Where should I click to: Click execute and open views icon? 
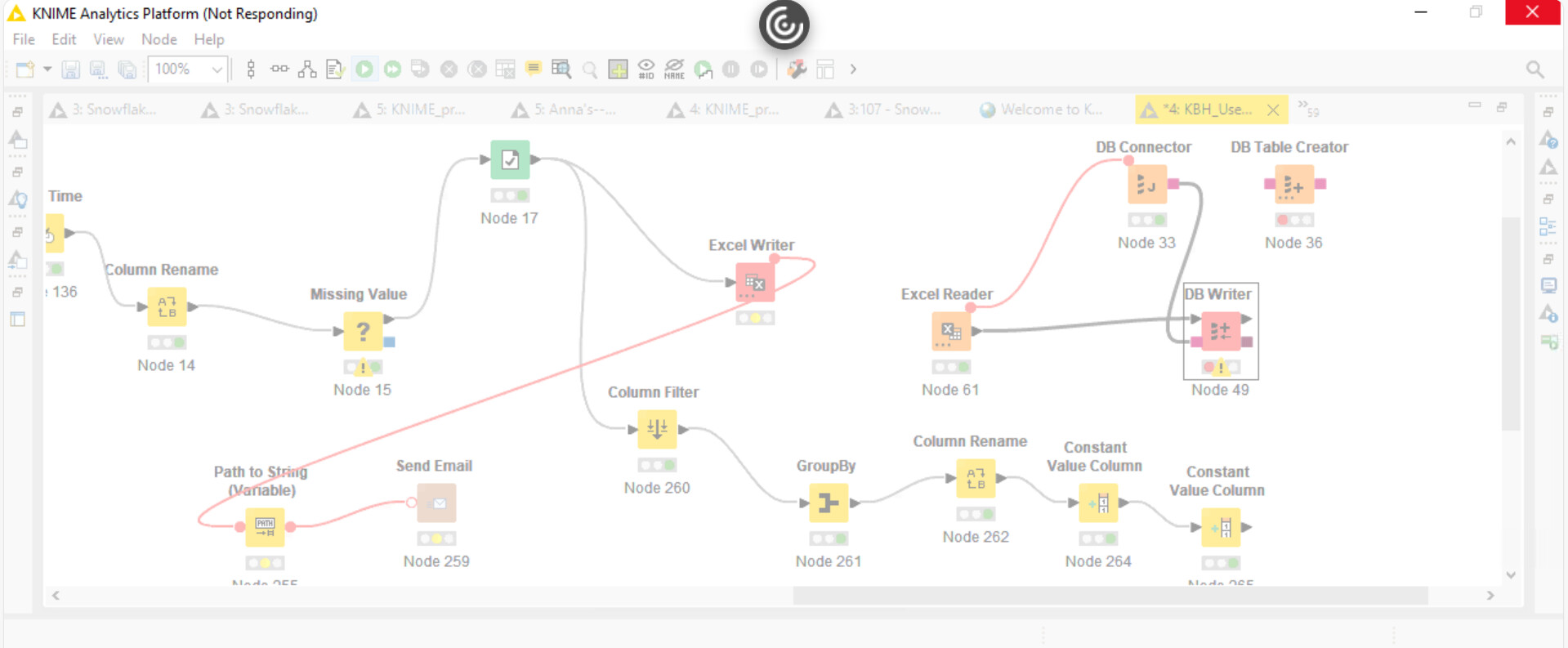(420, 69)
